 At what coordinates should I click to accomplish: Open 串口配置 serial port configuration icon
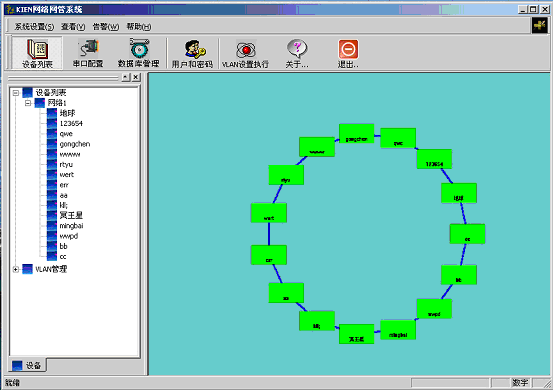pos(88,53)
